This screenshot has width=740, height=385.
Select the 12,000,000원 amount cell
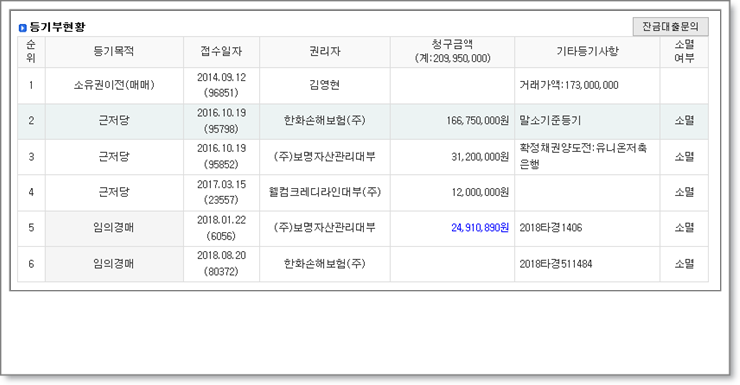click(453, 193)
